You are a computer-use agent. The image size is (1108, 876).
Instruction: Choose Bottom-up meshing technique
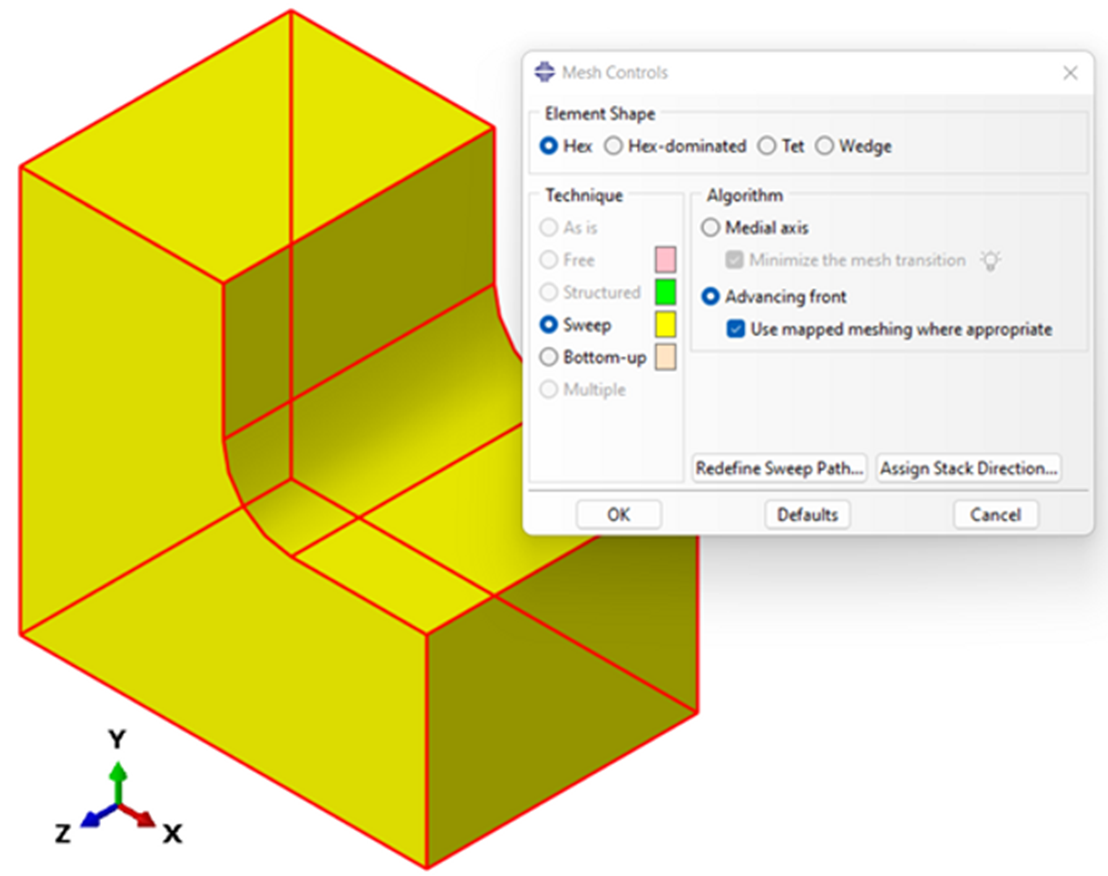pos(548,357)
